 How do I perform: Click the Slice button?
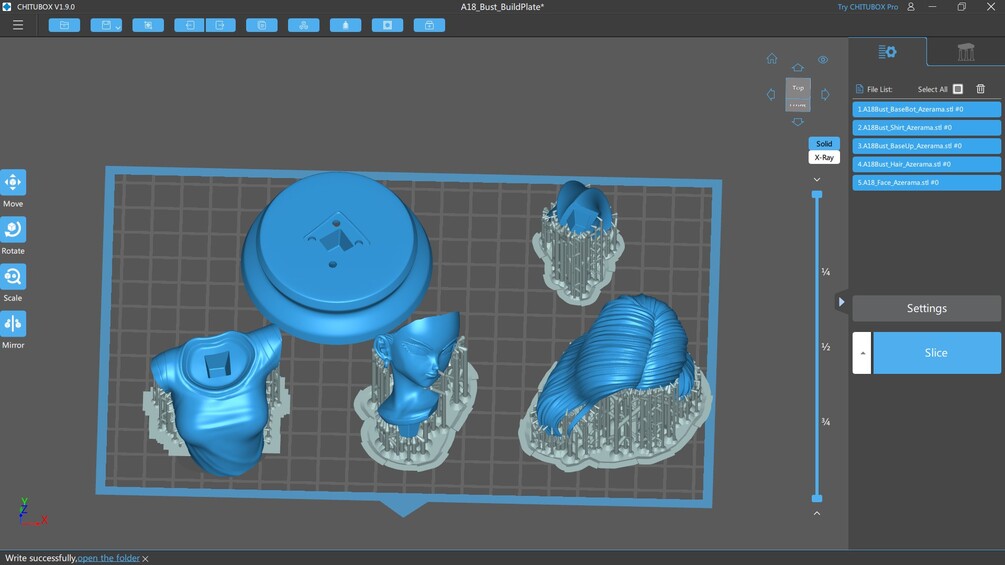click(x=936, y=353)
